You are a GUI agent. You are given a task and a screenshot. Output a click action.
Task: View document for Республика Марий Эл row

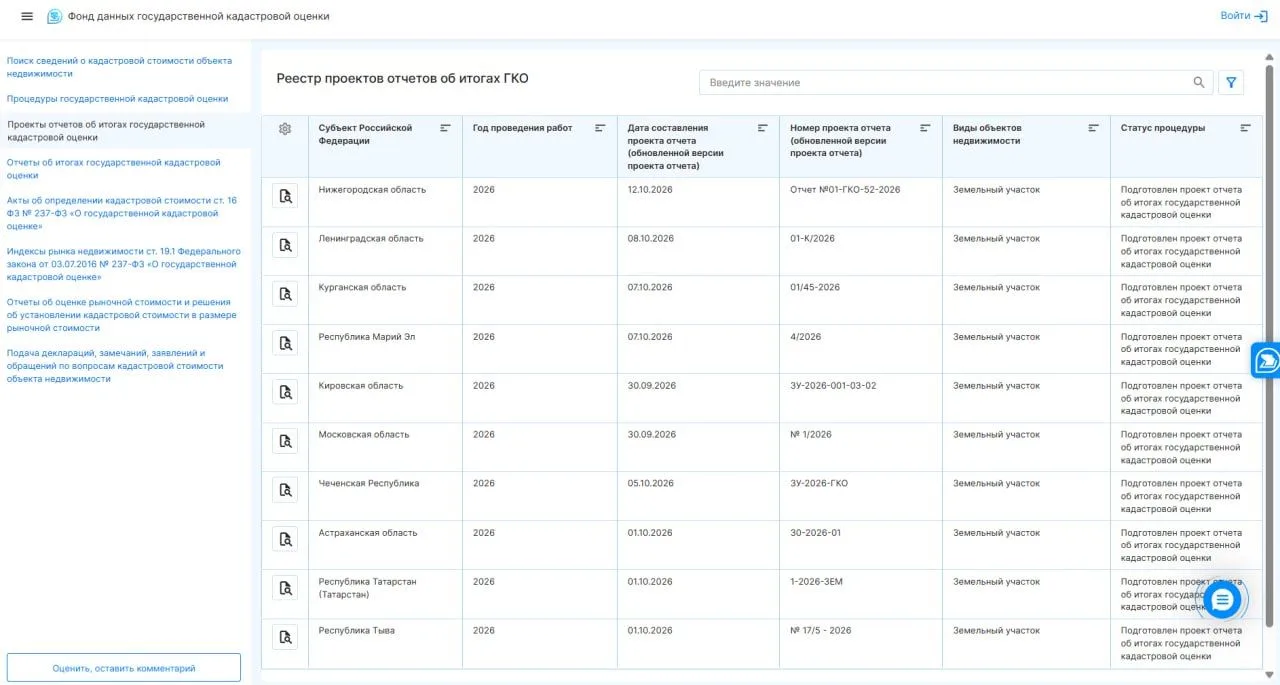click(x=285, y=343)
